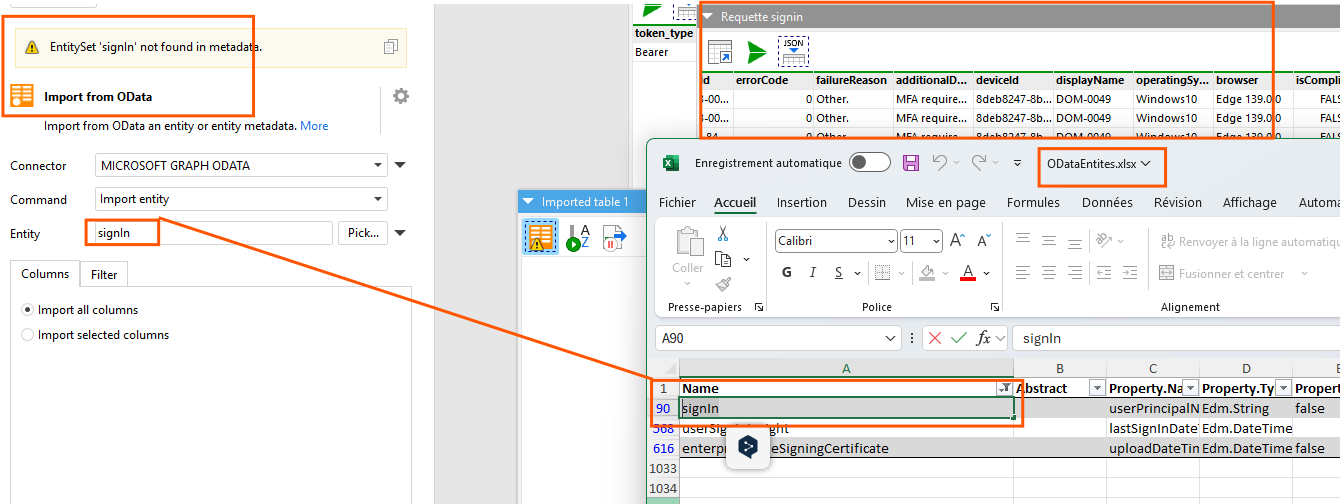
Task: Open the Insertion ribbon tab
Action: tap(801, 202)
